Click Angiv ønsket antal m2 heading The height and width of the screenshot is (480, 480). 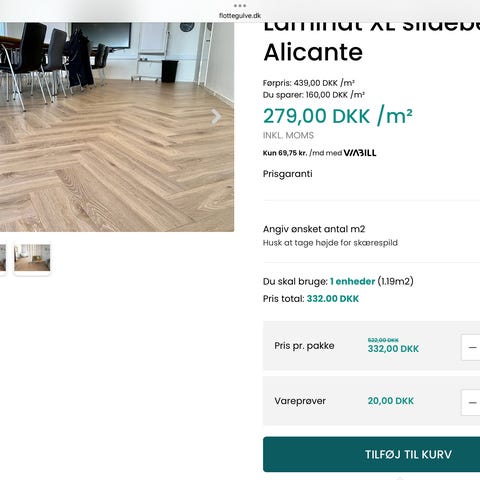click(x=314, y=229)
